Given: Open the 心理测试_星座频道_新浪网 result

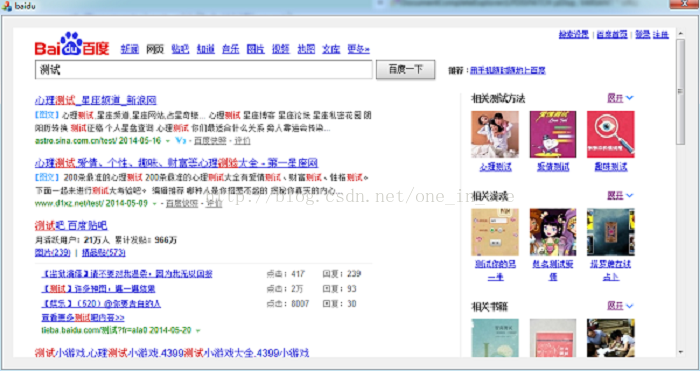Looking at the screenshot, I should (96, 100).
